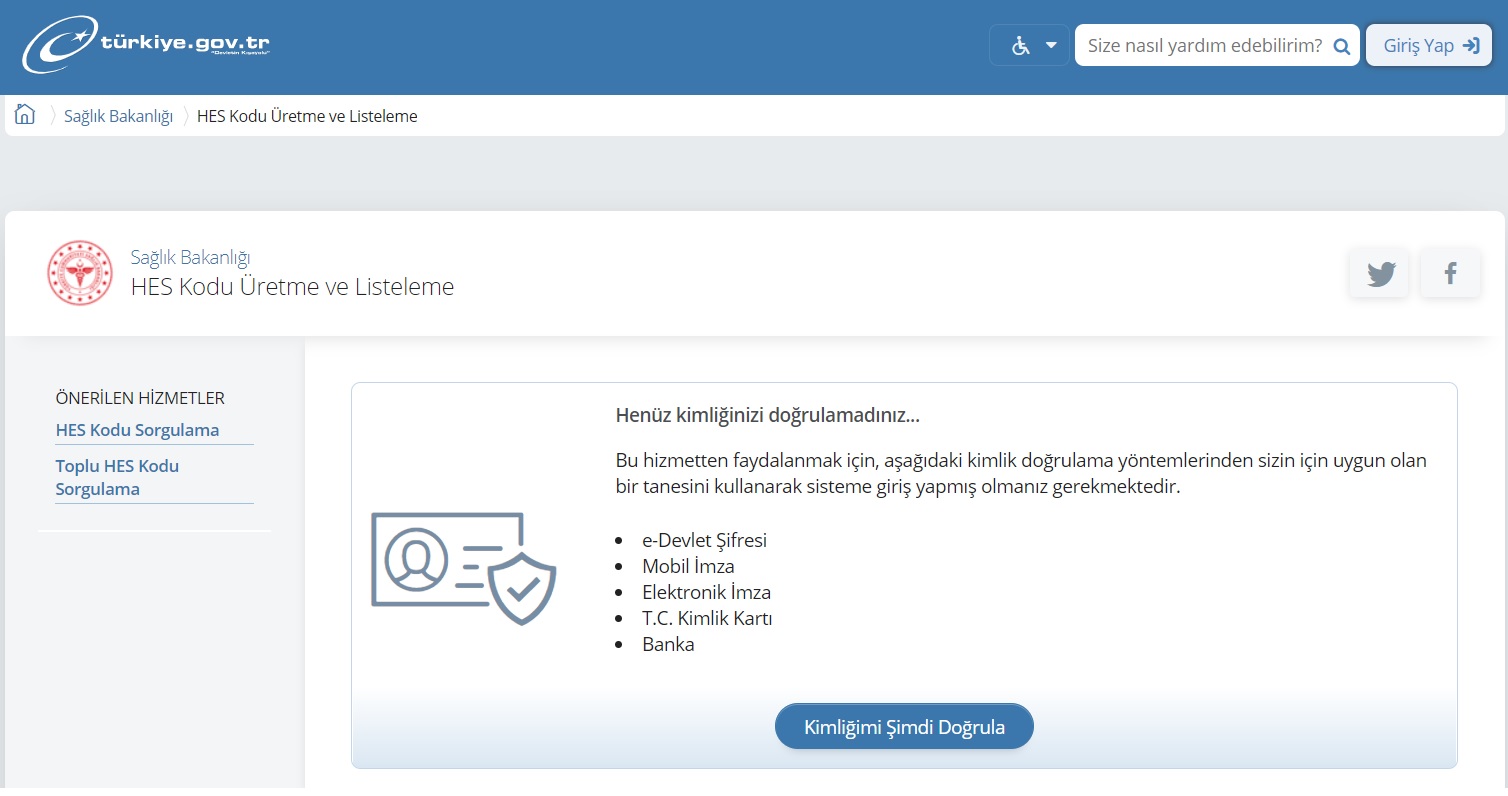
Task: Click the identity card shield illustration
Action: pyautogui.click(x=463, y=568)
